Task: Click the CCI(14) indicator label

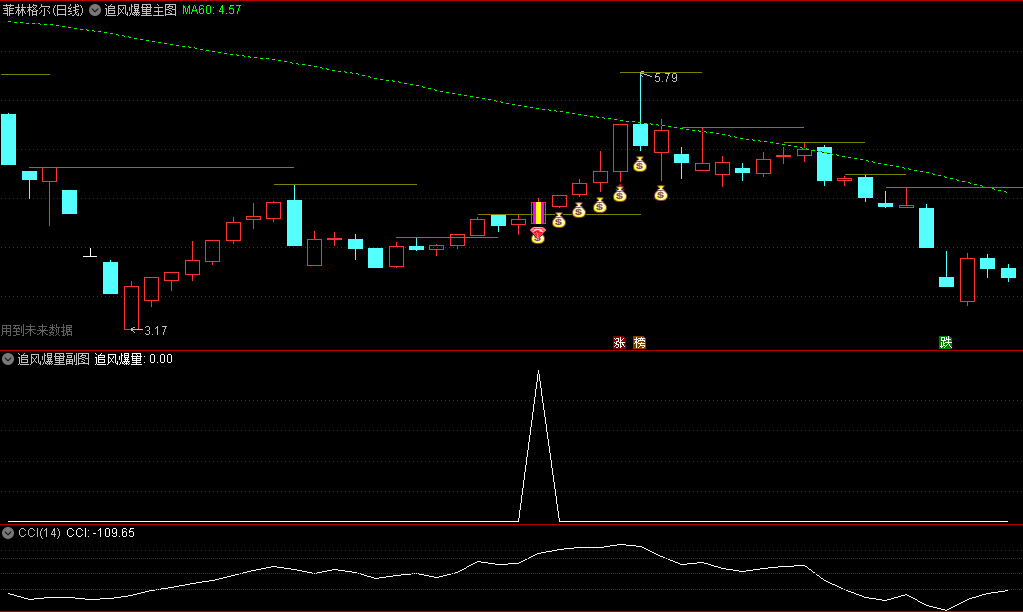Action: pyautogui.click(x=39, y=533)
